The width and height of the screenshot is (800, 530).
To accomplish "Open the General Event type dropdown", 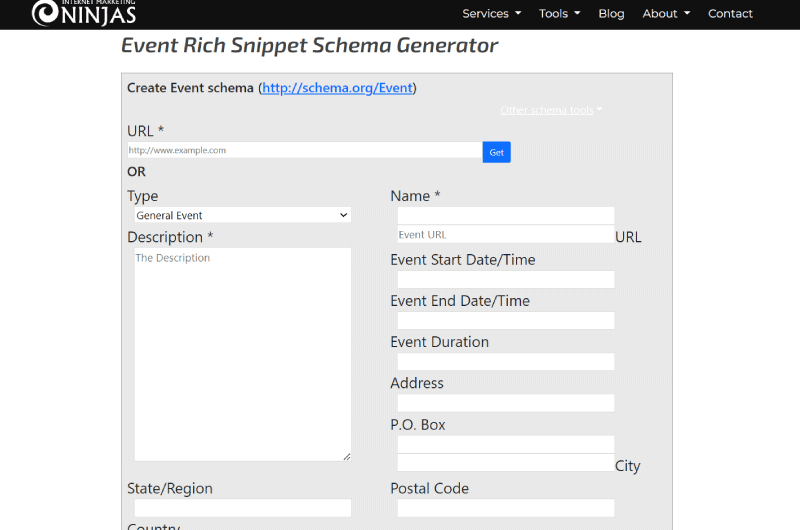I will click(242, 215).
